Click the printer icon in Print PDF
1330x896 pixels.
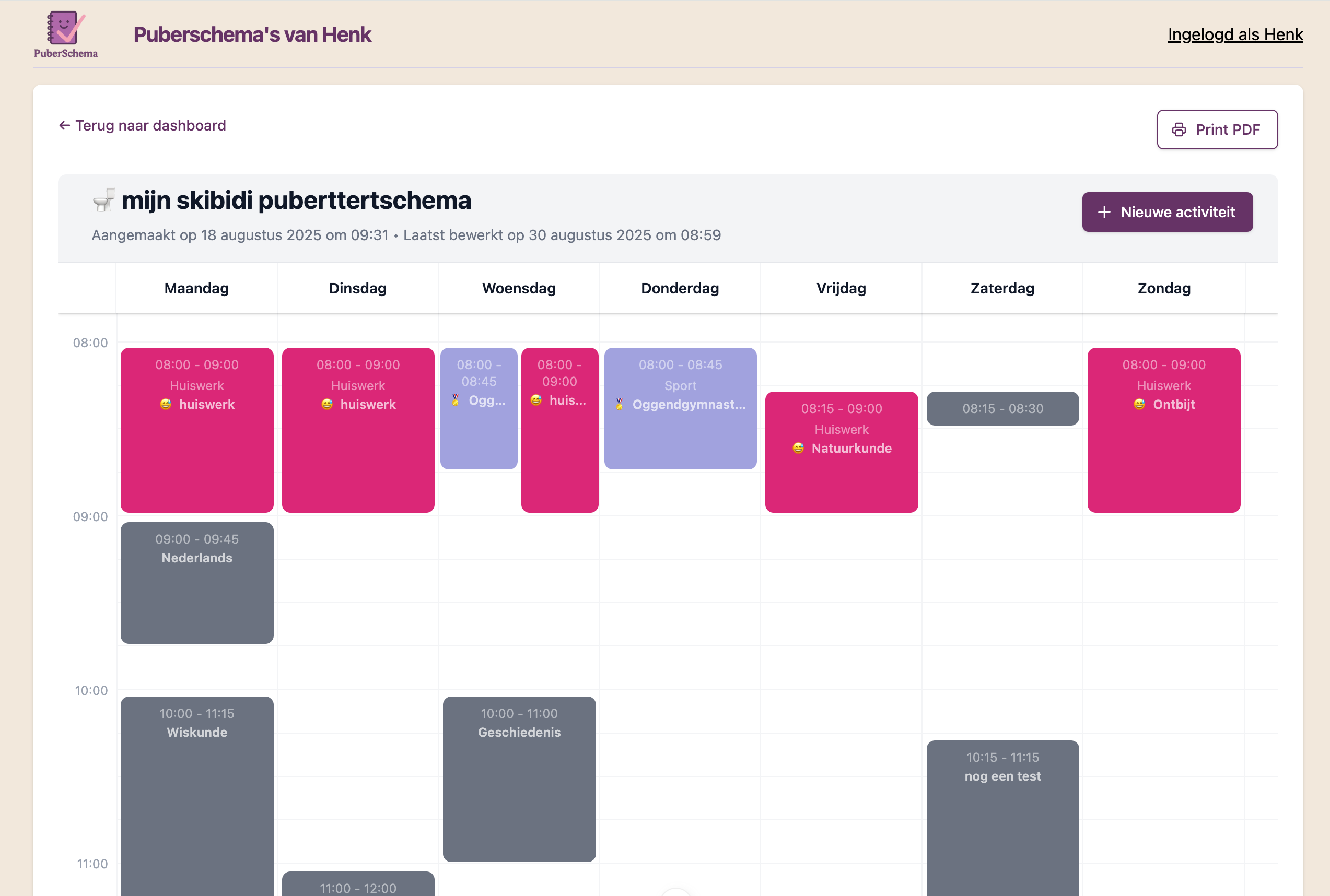coord(1179,129)
